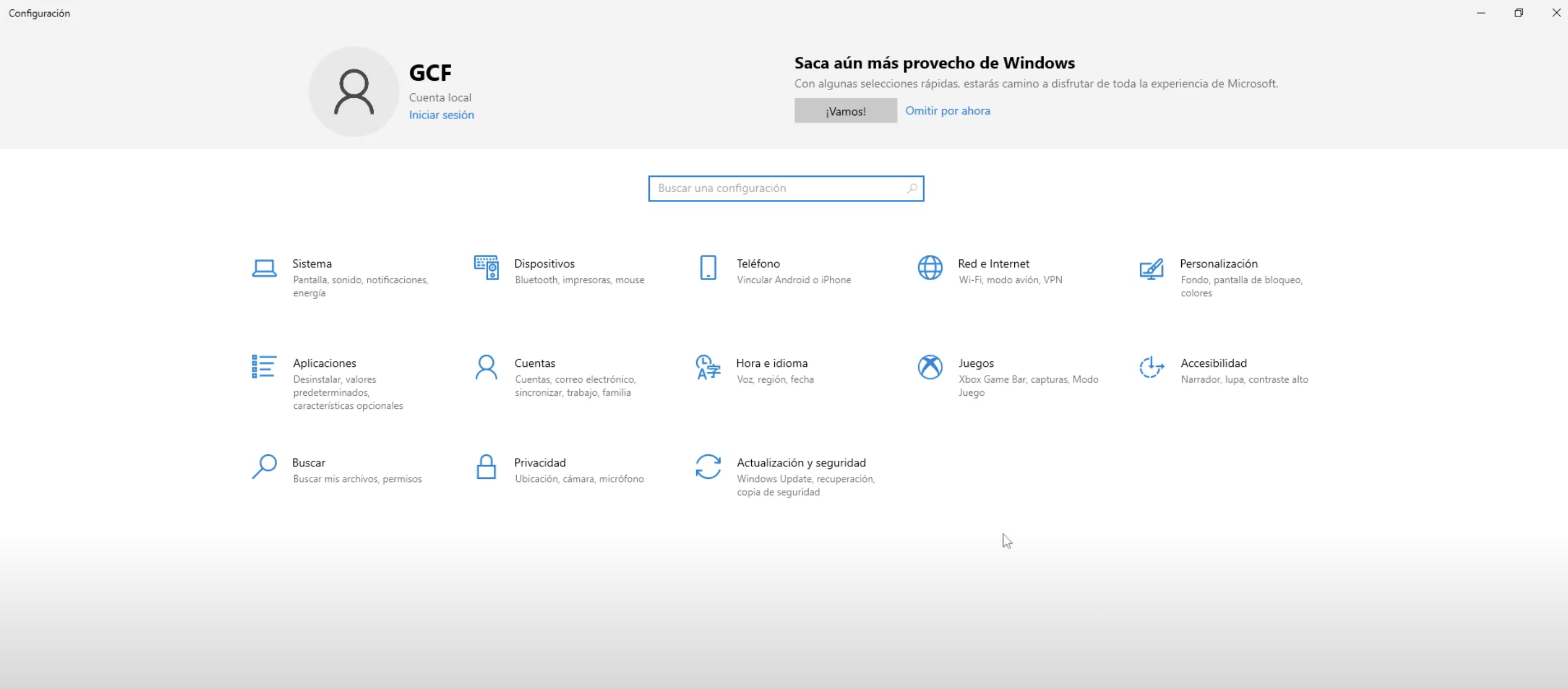Click 'Bluetooth, impresoras, mouse' description
Screen dimensions: 1568x689
[579, 280]
